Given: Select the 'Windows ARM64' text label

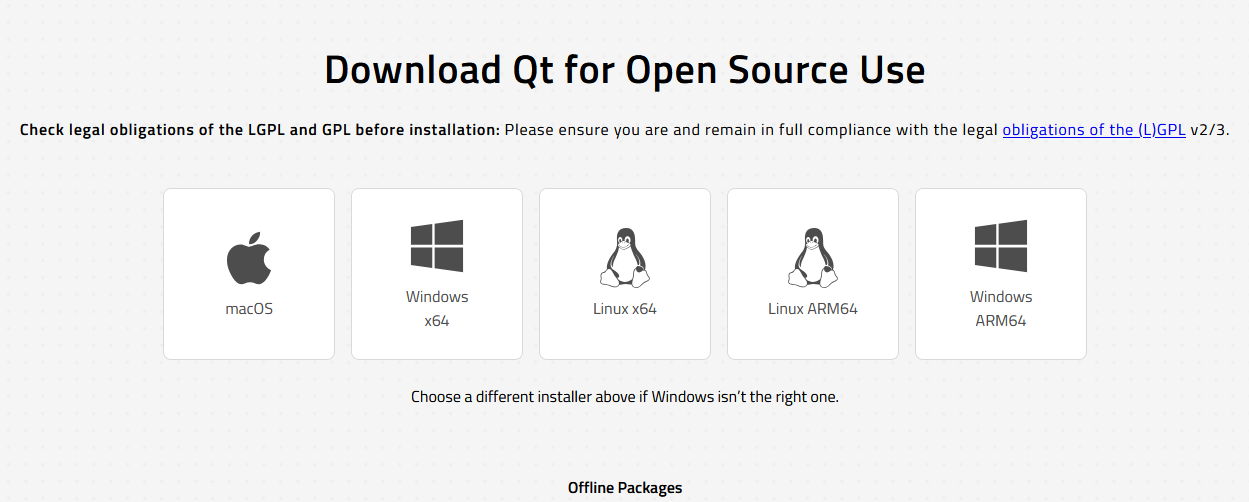Looking at the screenshot, I should (1001, 309).
